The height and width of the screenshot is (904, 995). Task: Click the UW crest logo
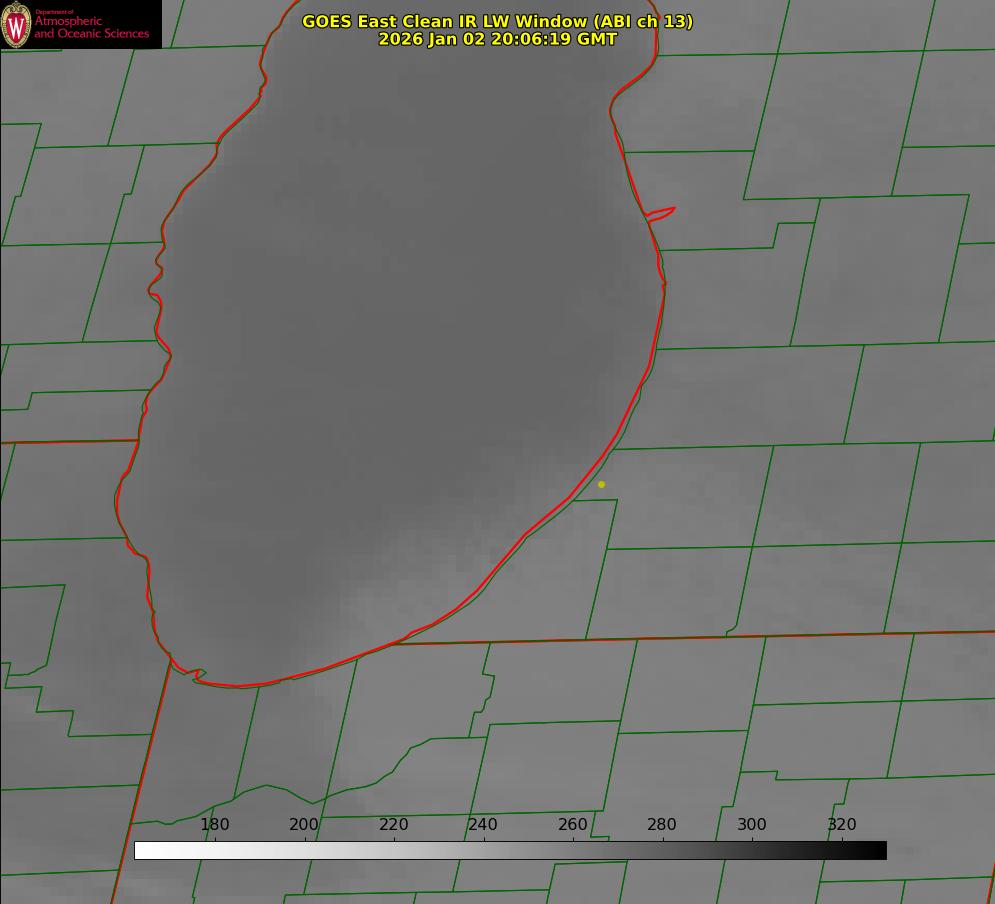click(16, 24)
